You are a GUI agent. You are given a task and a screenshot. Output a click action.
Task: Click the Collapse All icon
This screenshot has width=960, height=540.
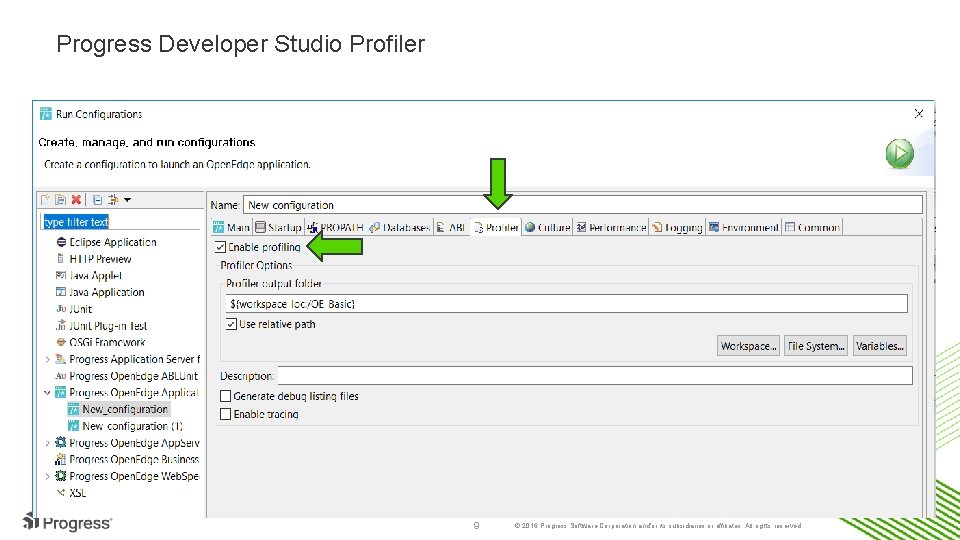tap(97, 200)
